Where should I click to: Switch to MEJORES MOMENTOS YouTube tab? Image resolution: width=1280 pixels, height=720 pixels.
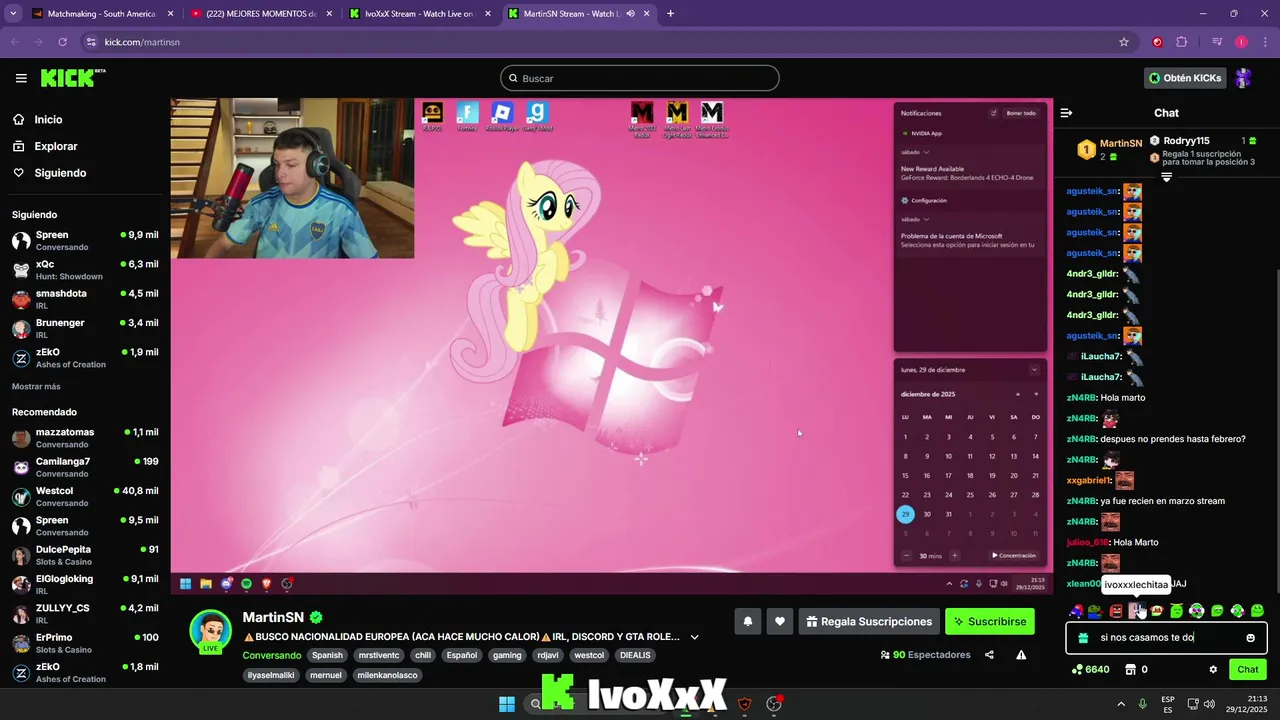point(261,14)
